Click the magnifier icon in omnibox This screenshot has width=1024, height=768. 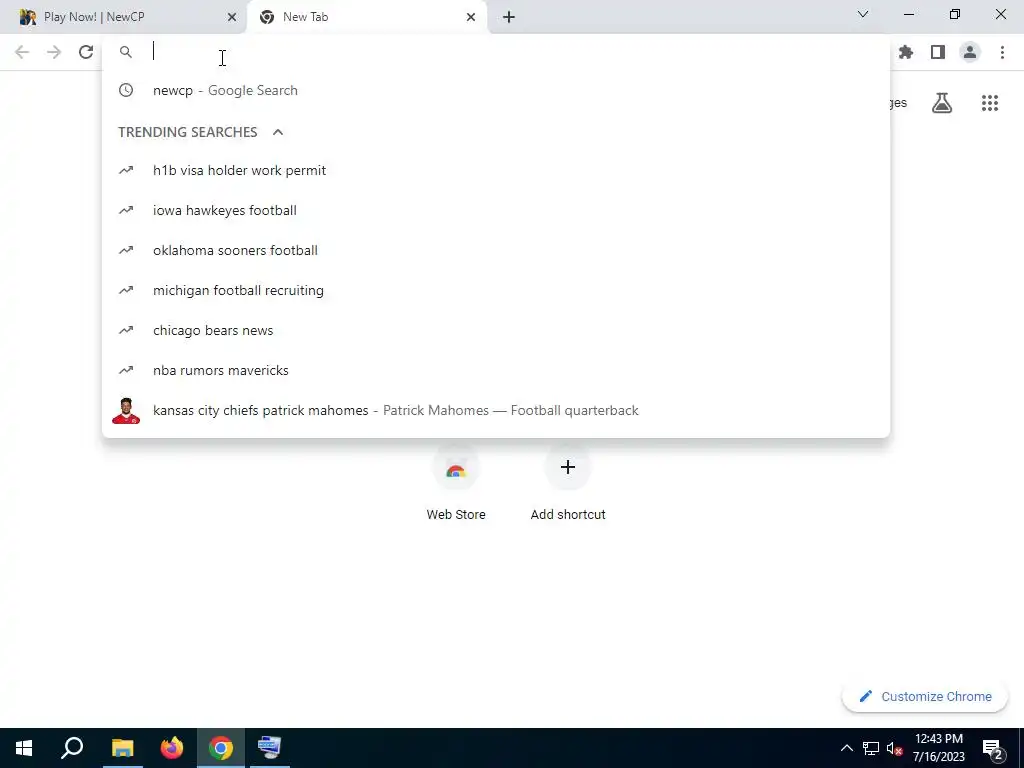[126, 52]
